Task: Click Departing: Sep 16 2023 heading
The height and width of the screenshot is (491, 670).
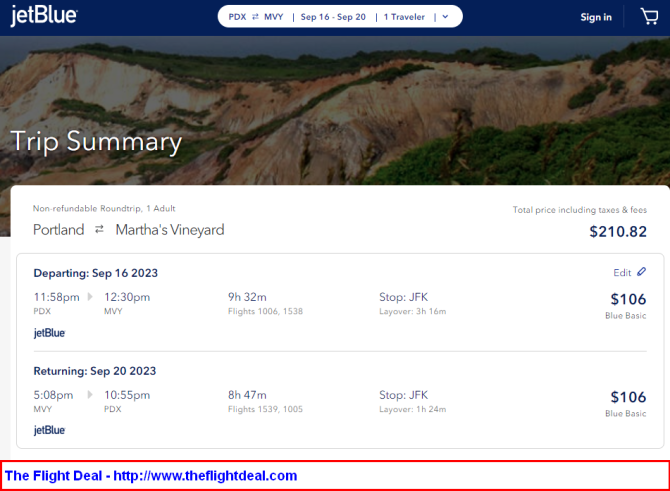Action: 96,273
